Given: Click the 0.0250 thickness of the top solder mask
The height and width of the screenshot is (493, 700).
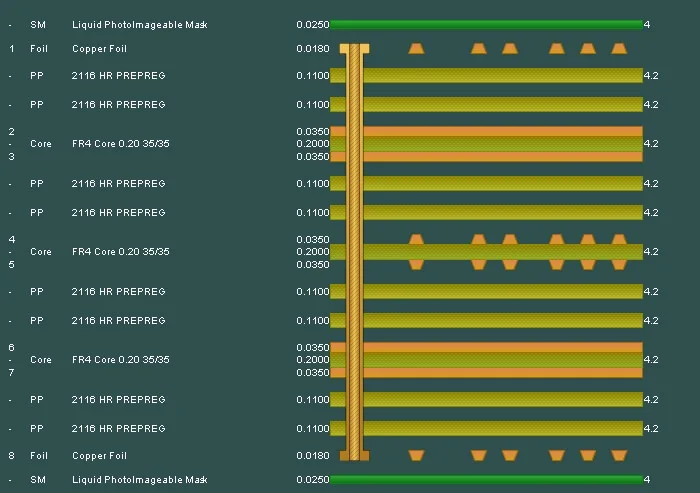Looking at the screenshot, I should (x=311, y=24).
